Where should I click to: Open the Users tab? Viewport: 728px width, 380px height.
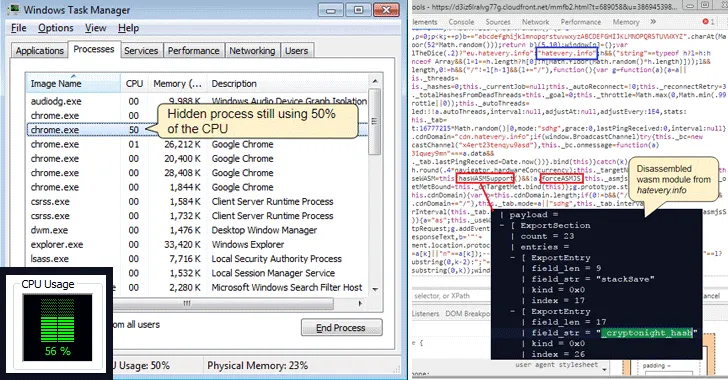point(296,51)
